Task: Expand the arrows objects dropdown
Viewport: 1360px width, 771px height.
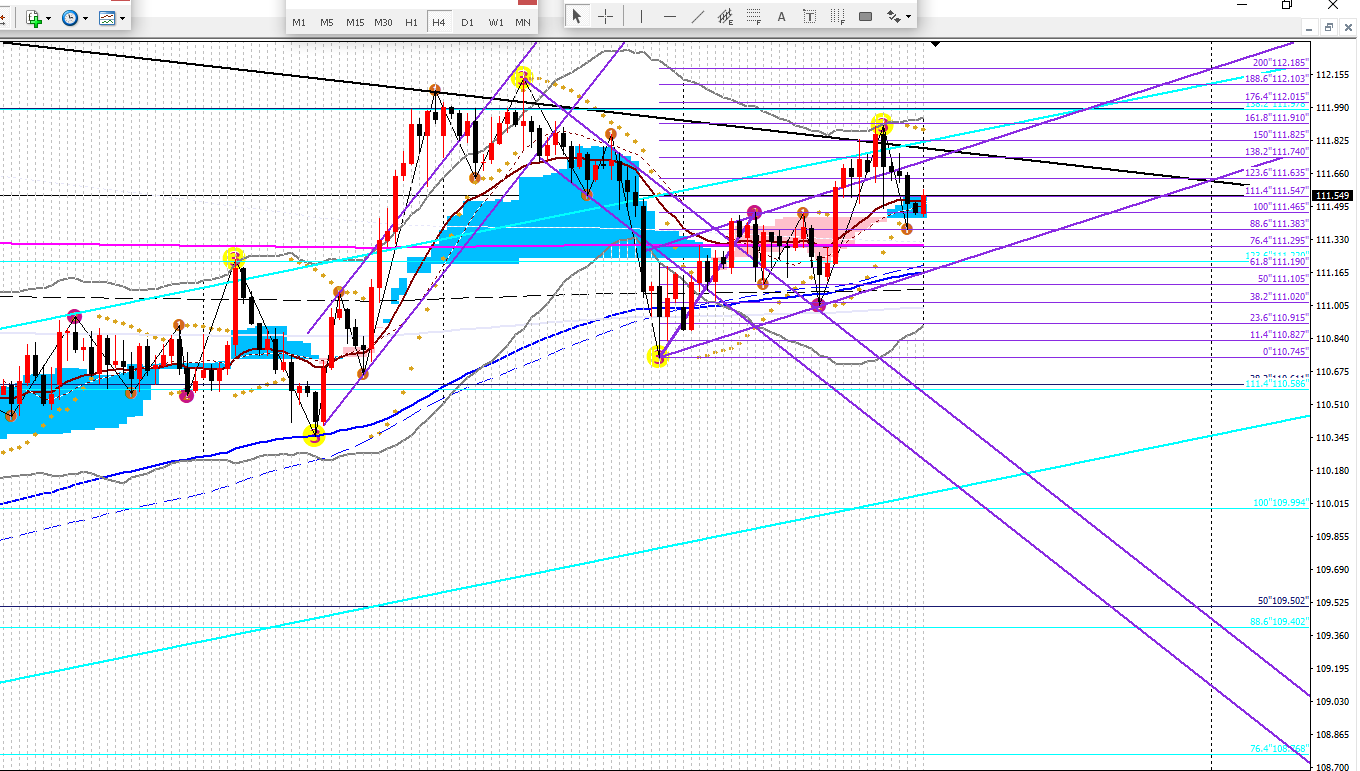Action: click(x=909, y=17)
